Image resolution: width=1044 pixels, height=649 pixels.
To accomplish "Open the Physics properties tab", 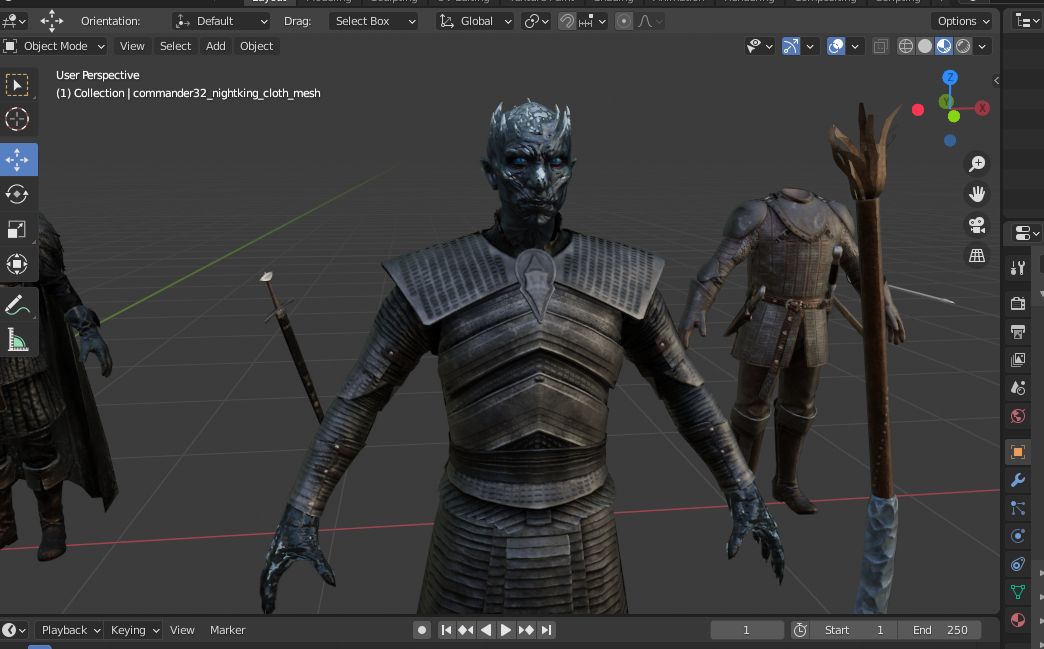I will click(x=1018, y=536).
